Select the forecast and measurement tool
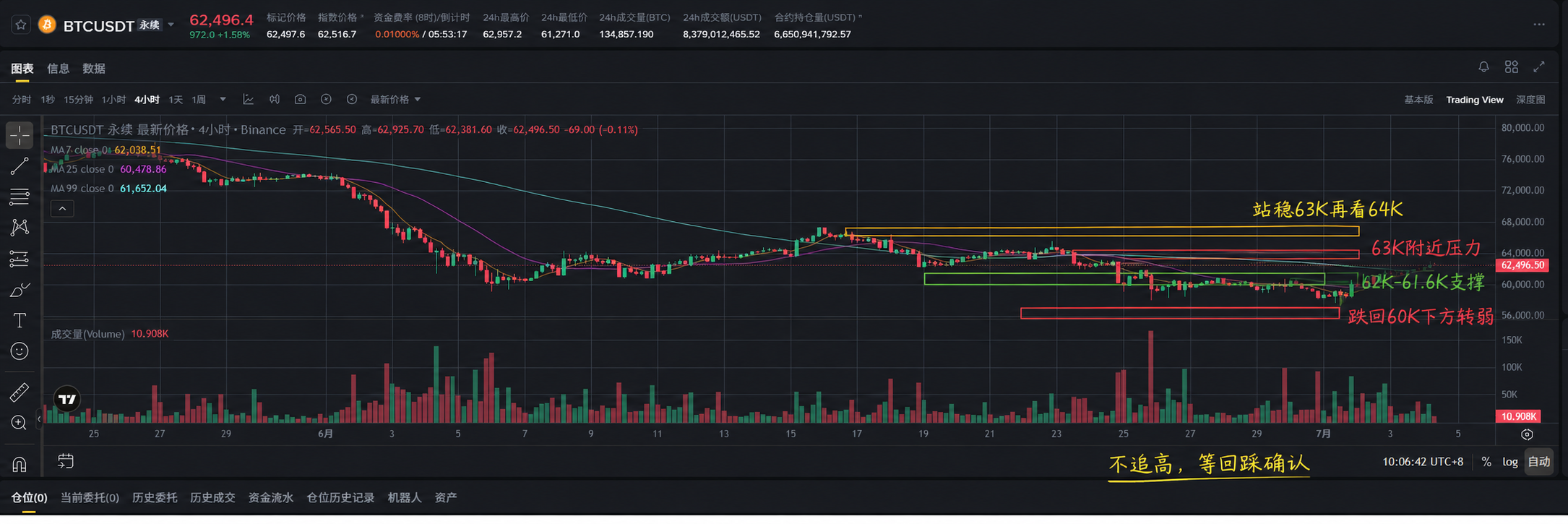Screen dimensions: 1568x524 coord(20,259)
